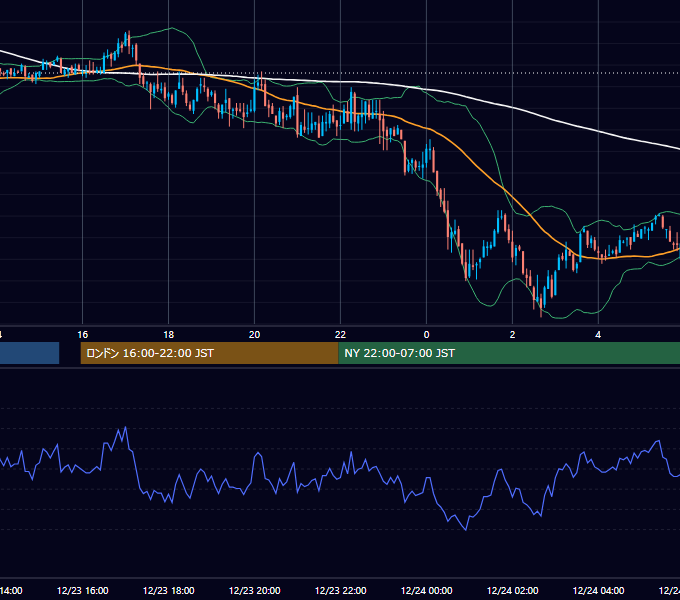680x600 pixels.
Task: Click the 12/23 22:00 date label
Action: tap(340, 590)
